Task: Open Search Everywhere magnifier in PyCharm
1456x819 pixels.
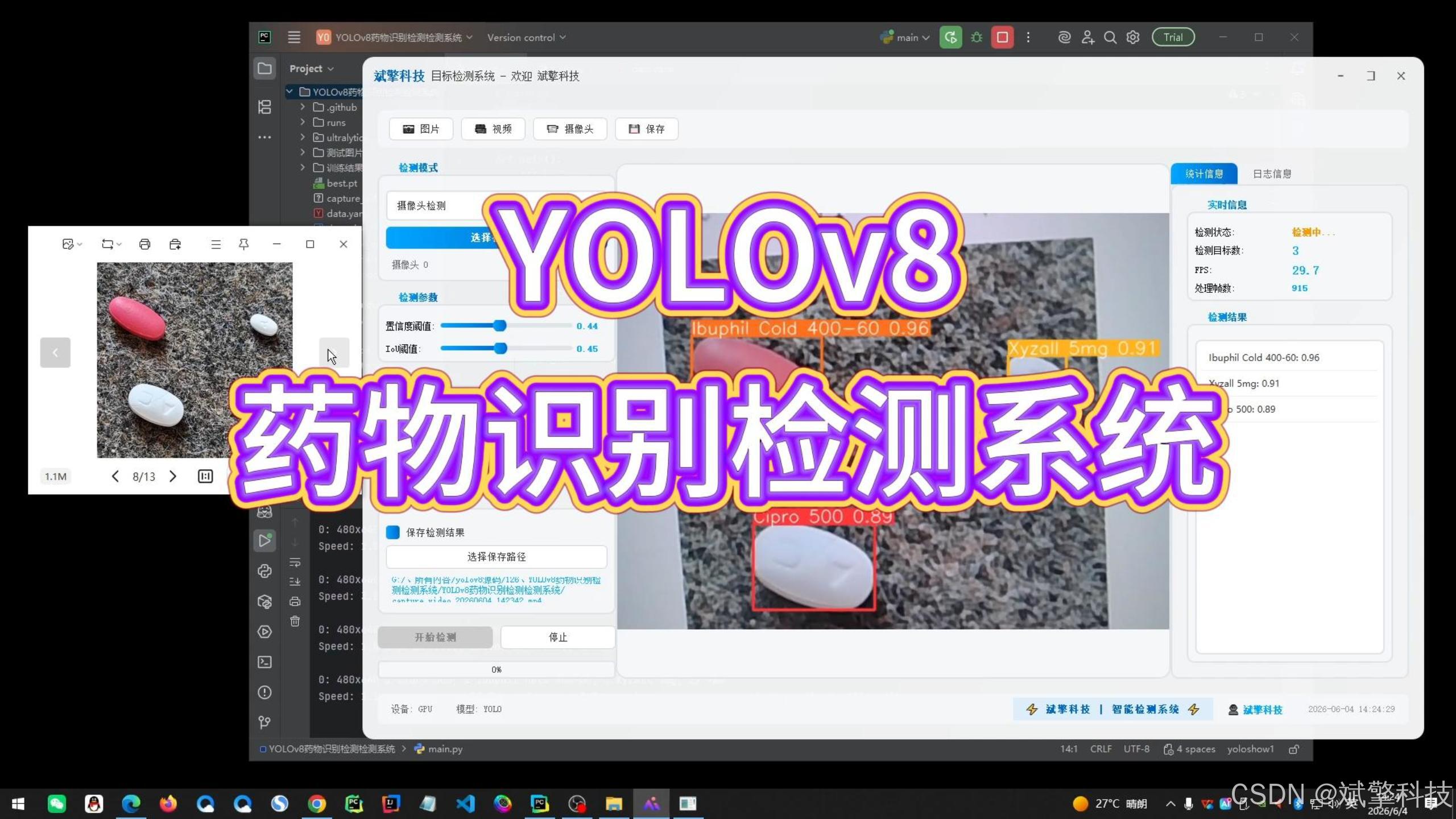Action: click(x=1110, y=38)
